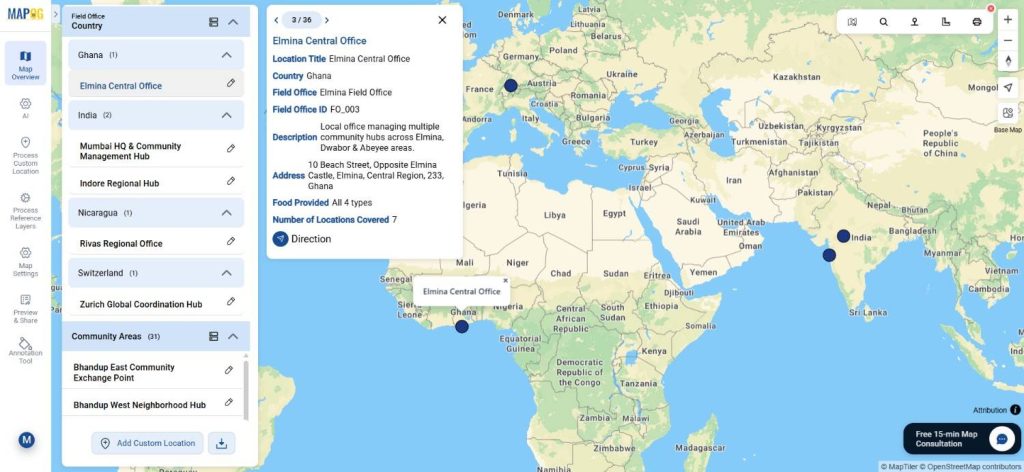Click the Ghana map marker

click(x=462, y=326)
